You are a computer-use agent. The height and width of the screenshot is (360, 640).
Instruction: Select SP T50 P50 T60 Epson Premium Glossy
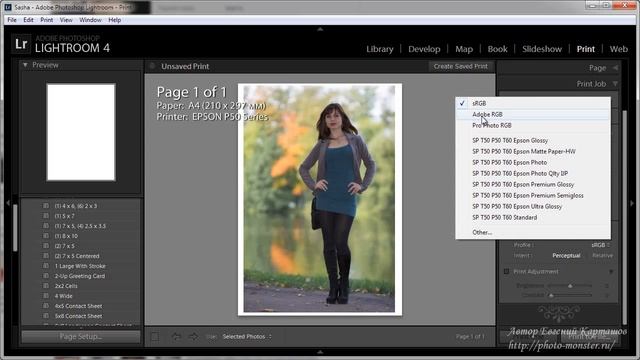point(533,184)
